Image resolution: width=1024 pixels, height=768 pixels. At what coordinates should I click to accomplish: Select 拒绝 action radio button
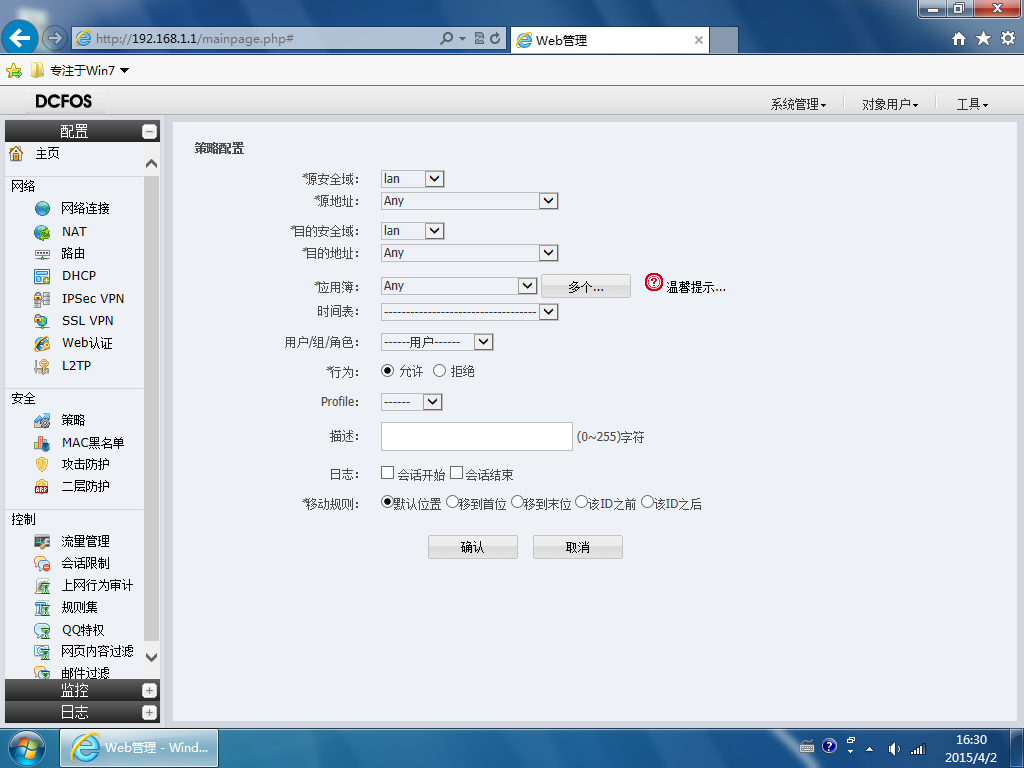point(440,371)
